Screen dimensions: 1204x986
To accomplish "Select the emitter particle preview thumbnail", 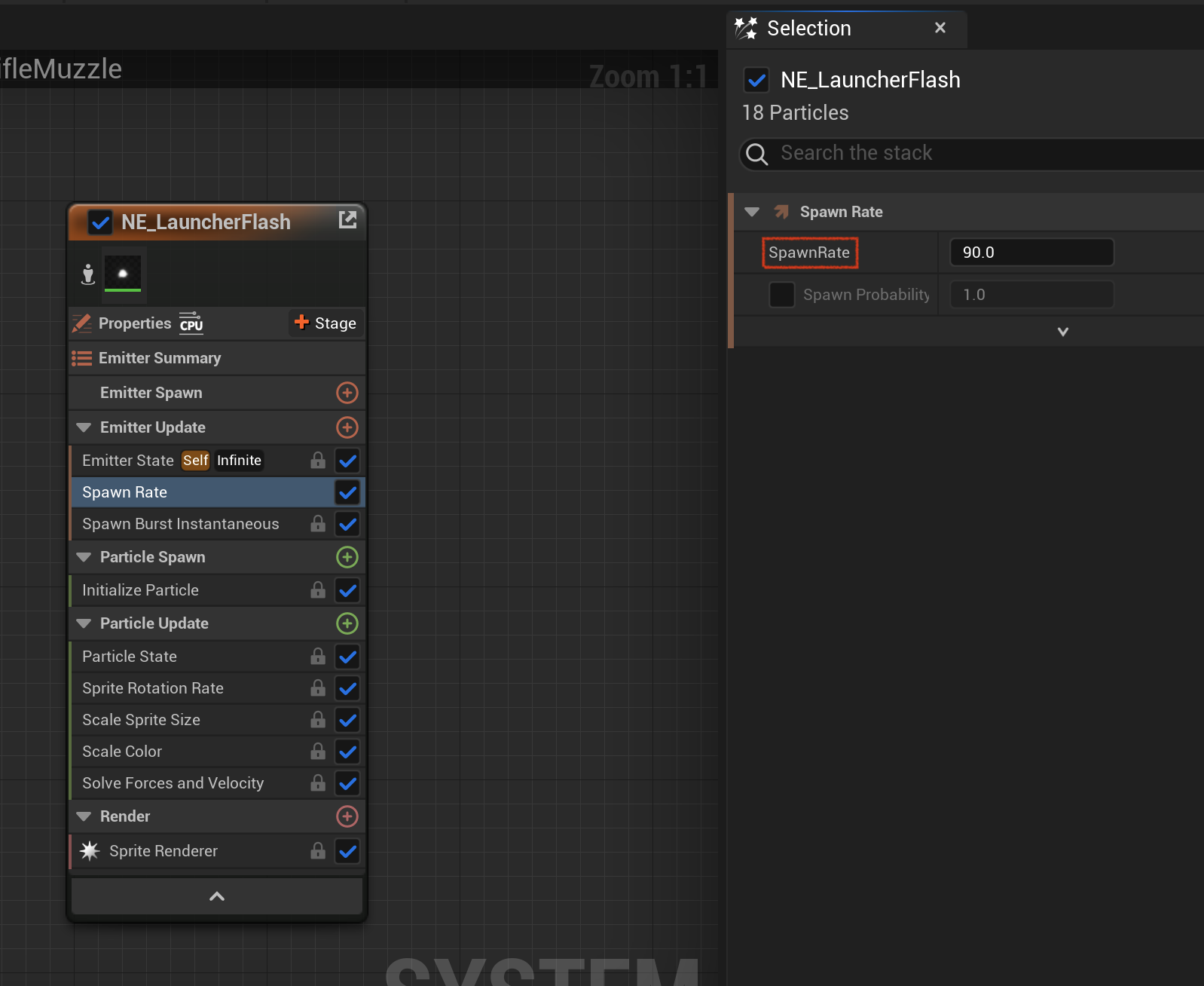I will tap(123, 273).
